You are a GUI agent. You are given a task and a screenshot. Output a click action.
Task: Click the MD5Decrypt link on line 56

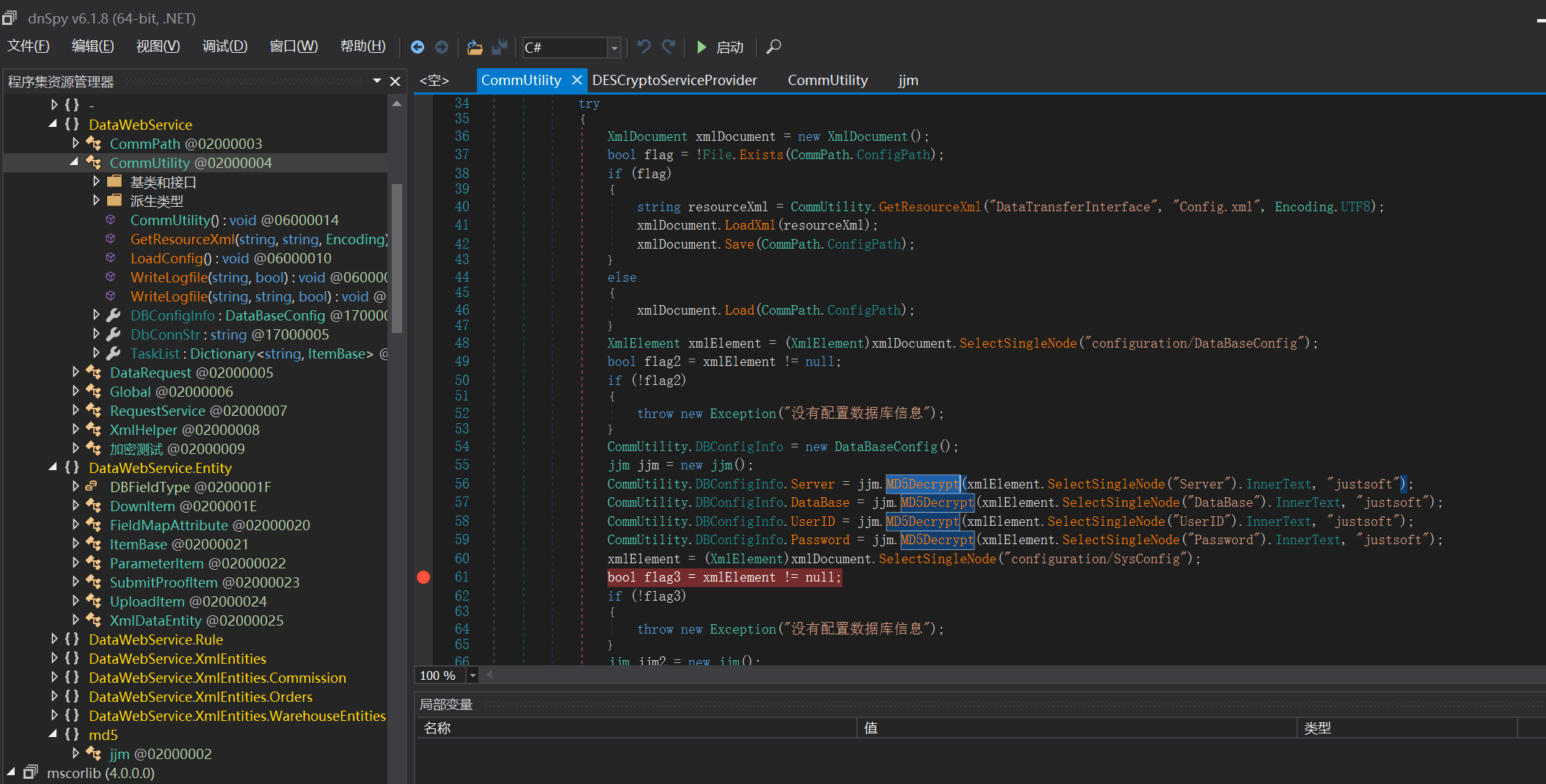pos(922,484)
